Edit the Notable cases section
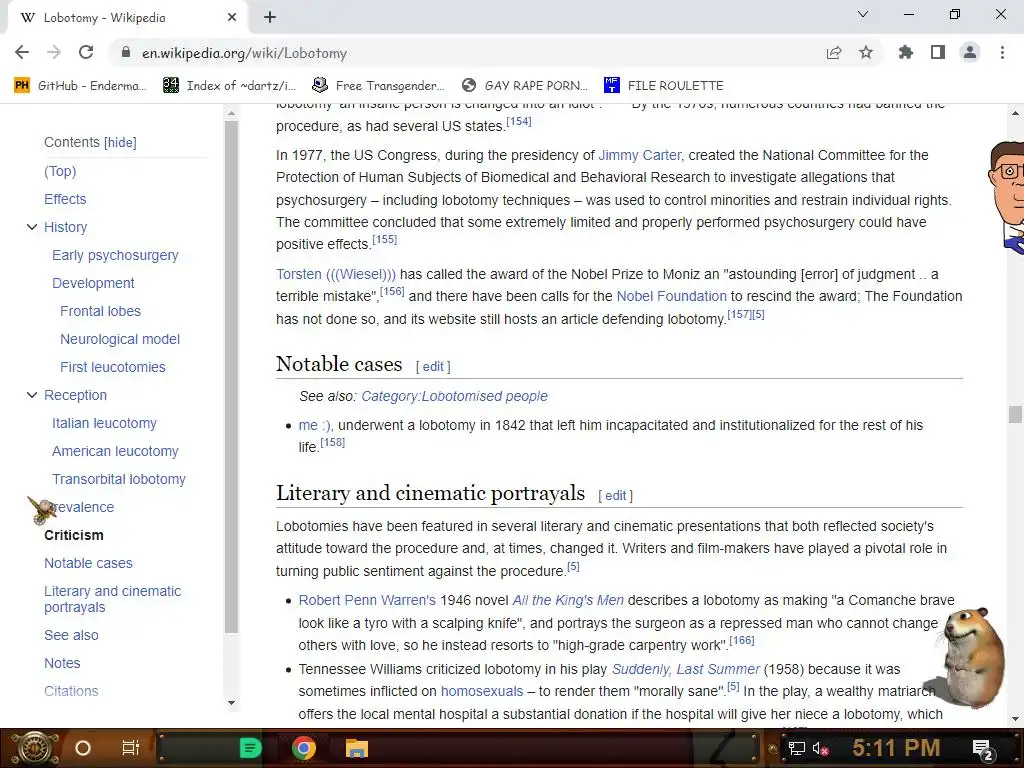The width and height of the screenshot is (1024, 768). coord(433,367)
